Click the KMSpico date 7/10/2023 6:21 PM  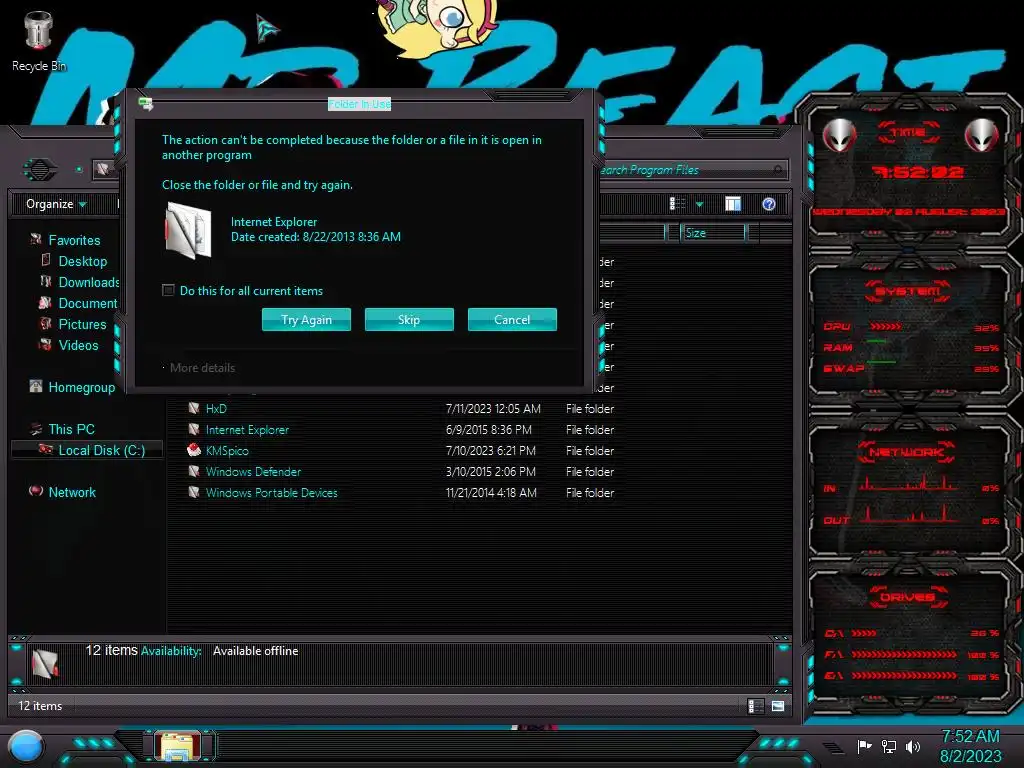click(490, 451)
